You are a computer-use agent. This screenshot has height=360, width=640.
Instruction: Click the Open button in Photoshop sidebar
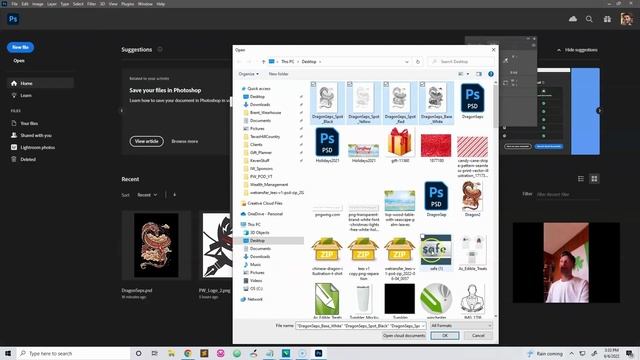click(19, 60)
